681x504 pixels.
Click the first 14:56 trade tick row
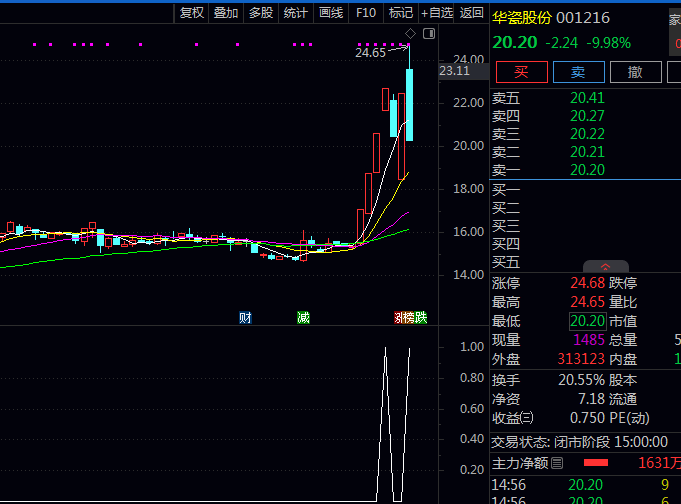pyautogui.click(x=585, y=484)
